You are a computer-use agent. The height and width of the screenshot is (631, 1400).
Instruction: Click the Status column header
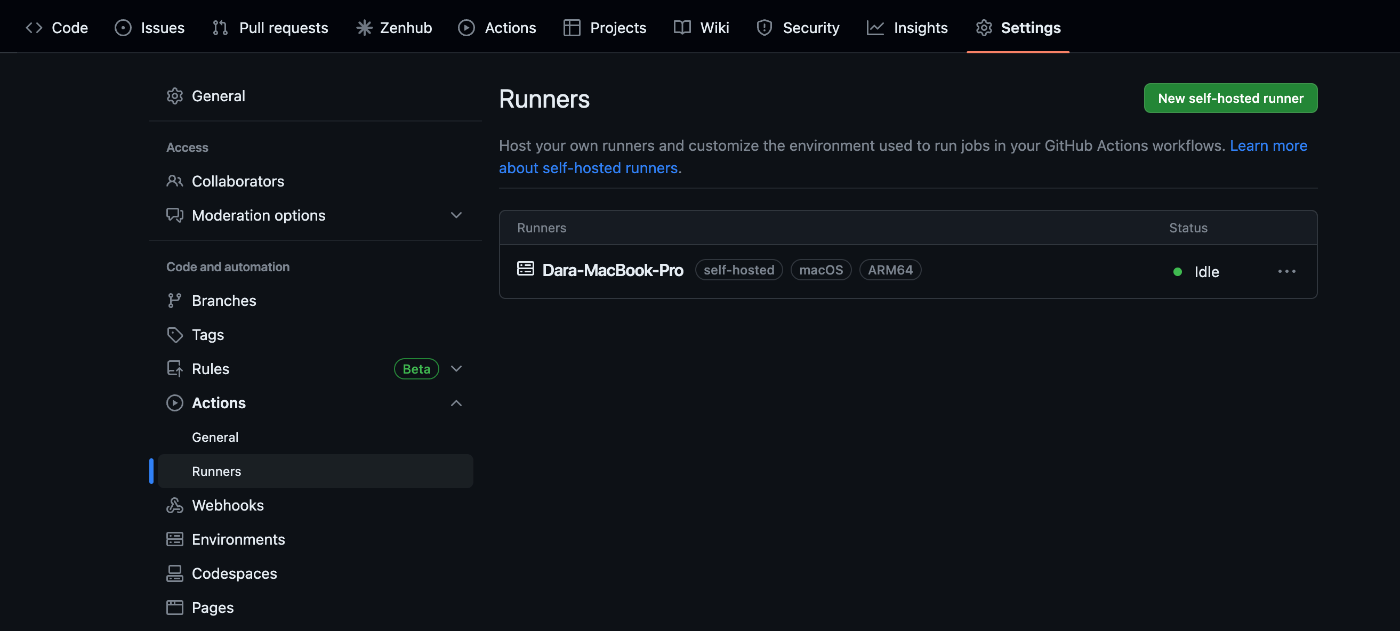point(1188,228)
